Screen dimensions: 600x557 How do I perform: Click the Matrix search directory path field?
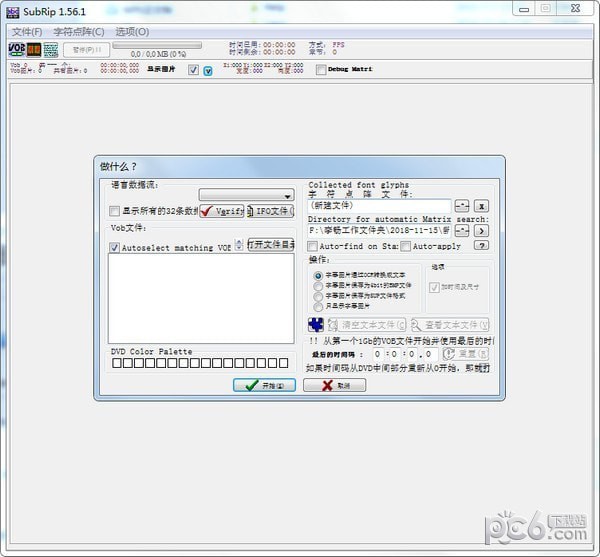pyautogui.click(x=379, y=231)
